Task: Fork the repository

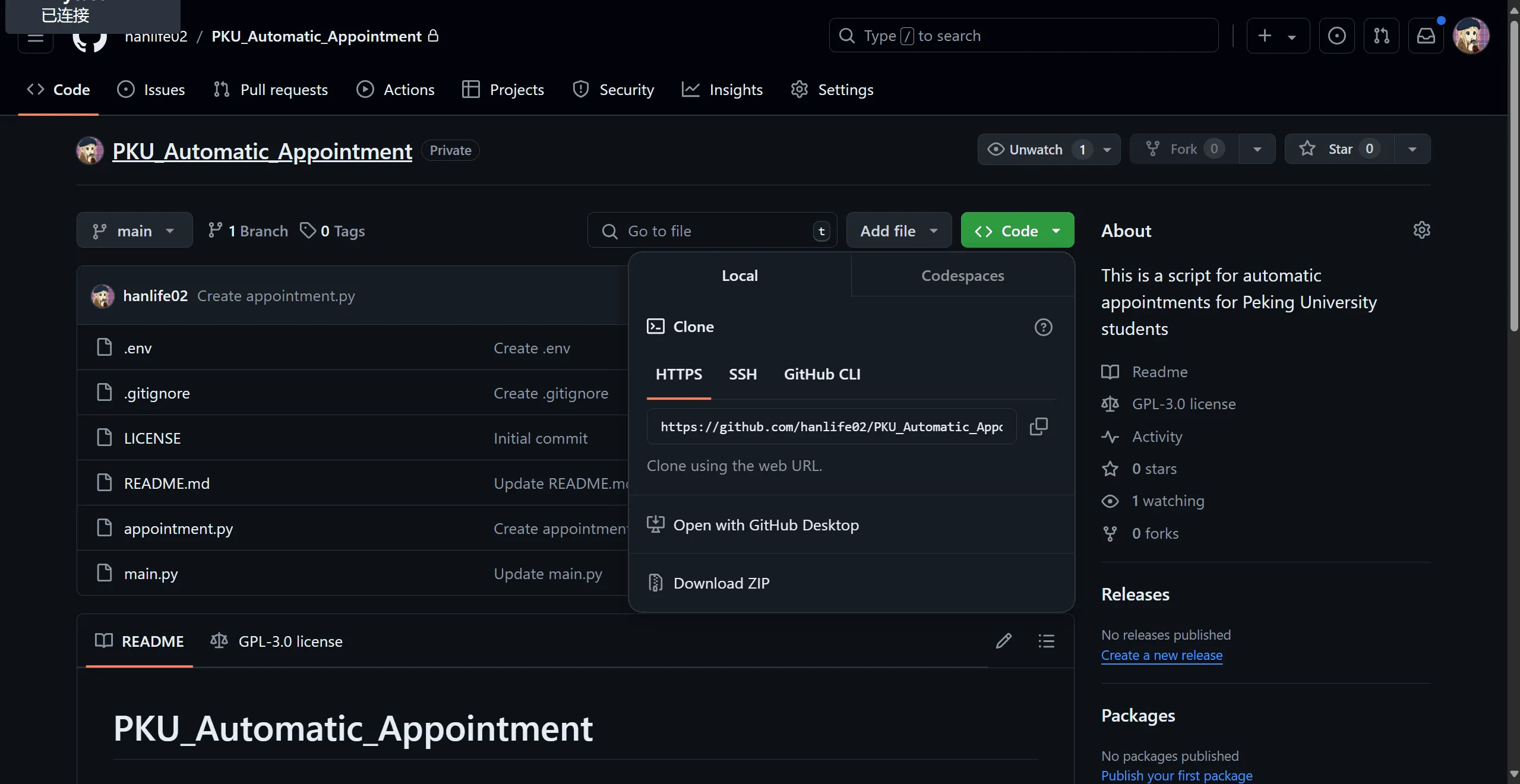Action: 1184,148
